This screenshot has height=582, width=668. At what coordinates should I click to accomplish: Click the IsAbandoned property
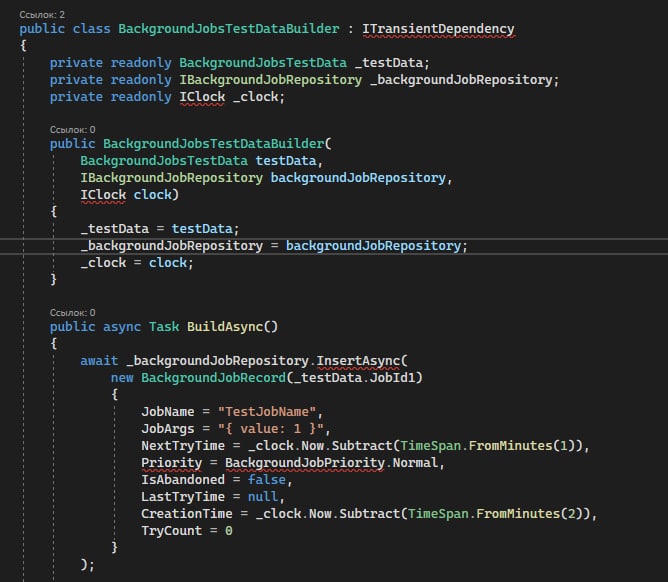pos(183,480)
